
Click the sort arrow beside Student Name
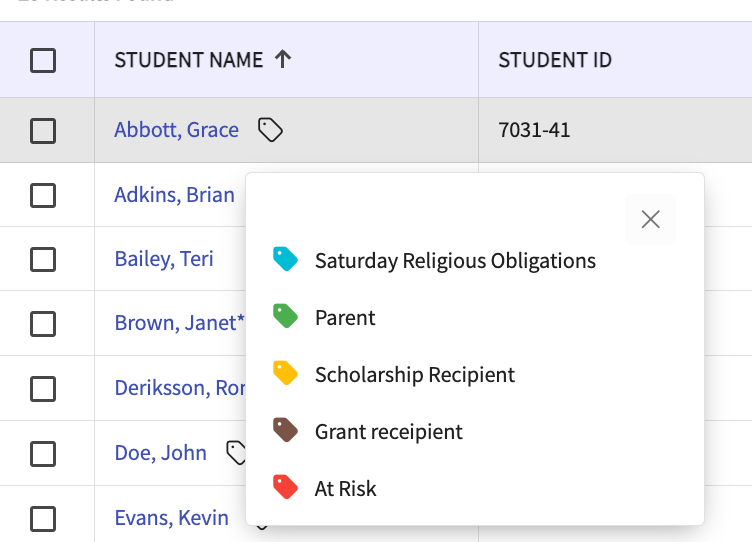[283, 60]
